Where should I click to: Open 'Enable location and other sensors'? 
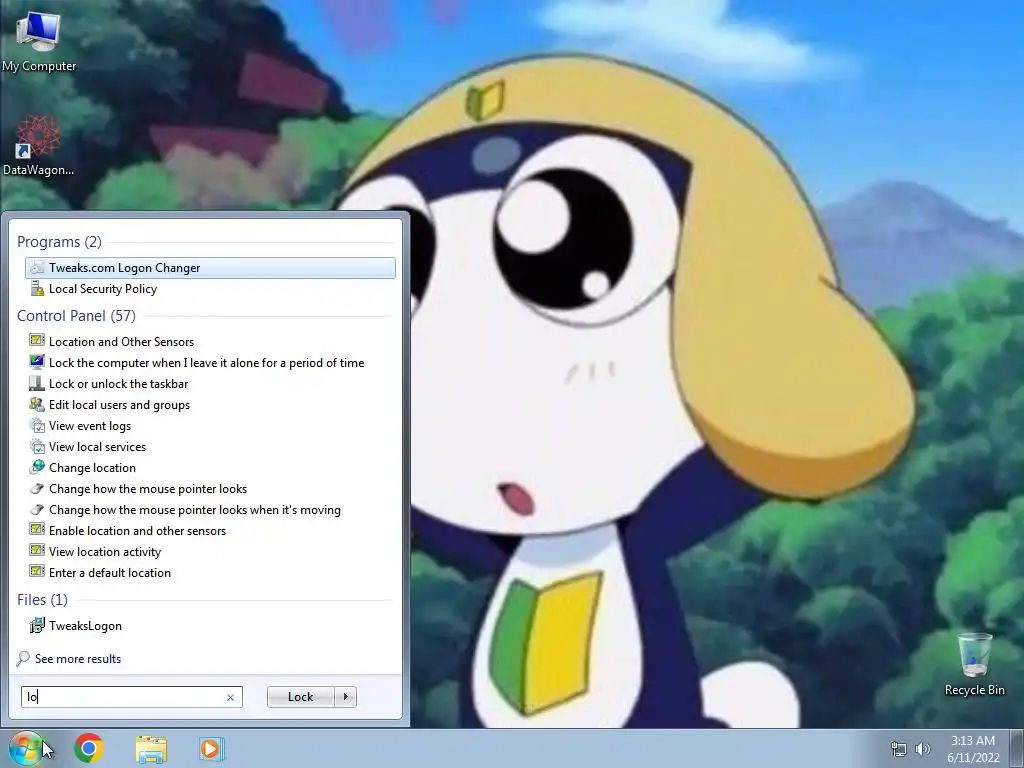click(210, 530)
